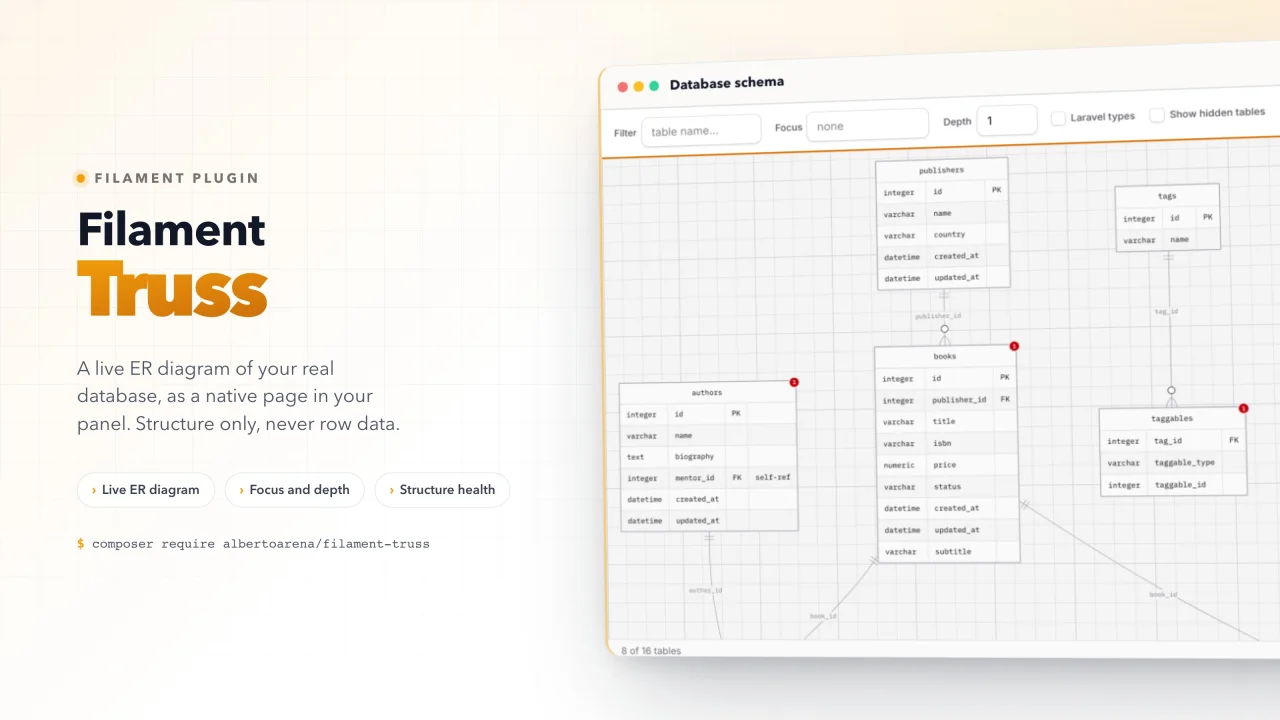Click the red badge on the taggables table
Viewport: 1280px width, 720px height.
point(1243,408)
